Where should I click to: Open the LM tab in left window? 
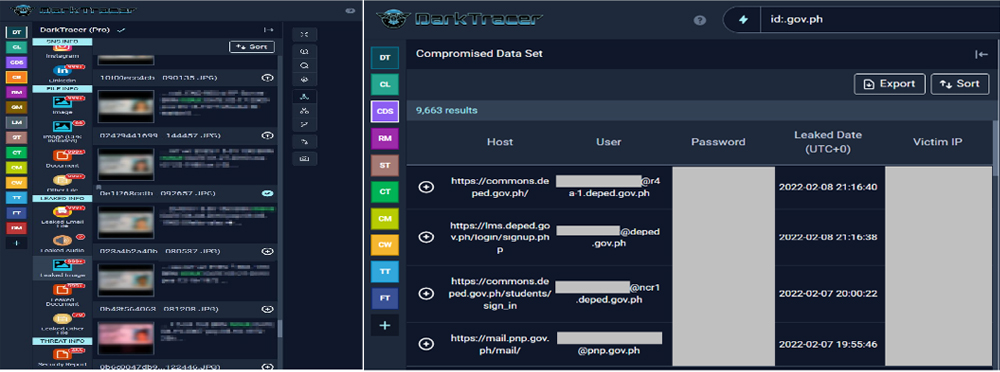coord(16,122)
